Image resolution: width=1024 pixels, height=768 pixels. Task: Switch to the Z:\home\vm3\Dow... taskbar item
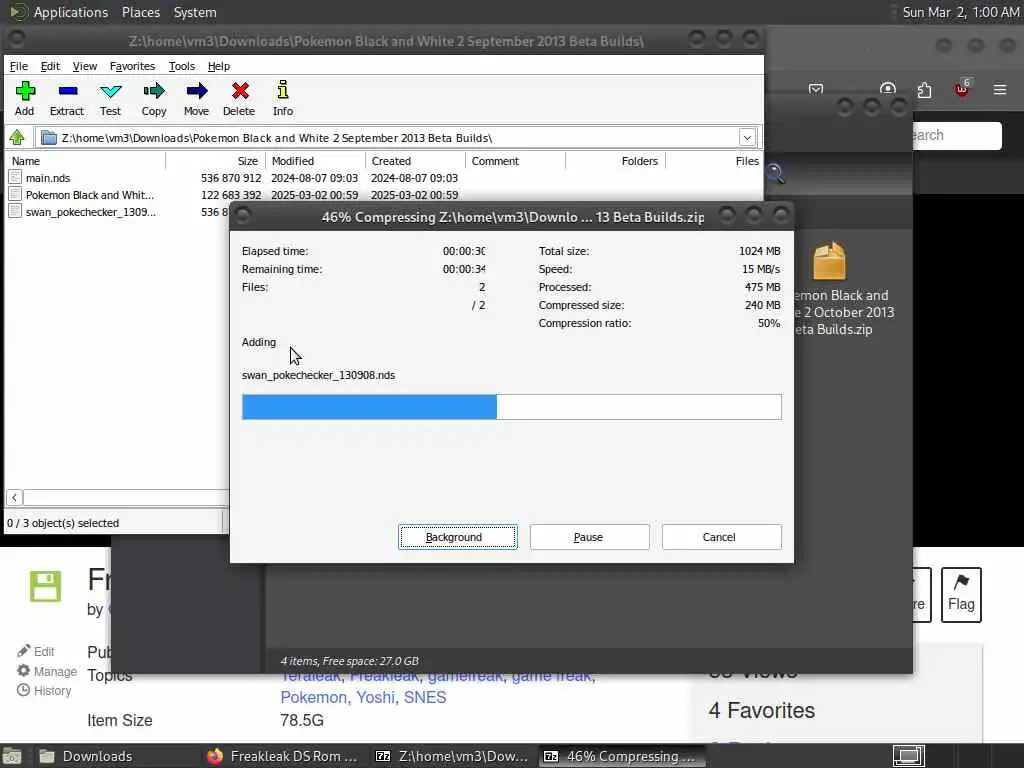[451, 756]
